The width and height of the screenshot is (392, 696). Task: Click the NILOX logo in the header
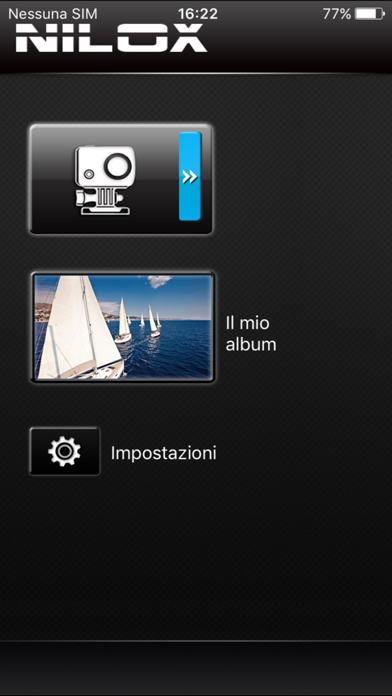click(x=112, y=38)
